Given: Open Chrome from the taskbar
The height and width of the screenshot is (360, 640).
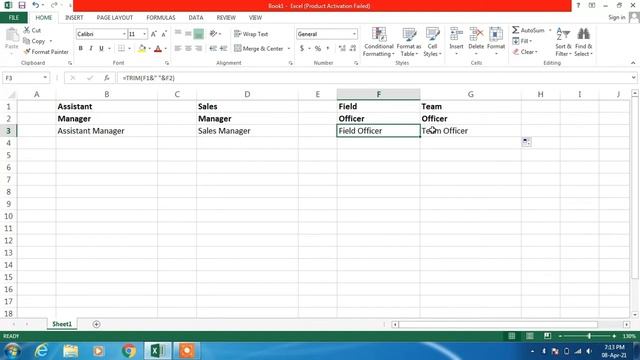Looking at the screenshot, I should point(129,351).
